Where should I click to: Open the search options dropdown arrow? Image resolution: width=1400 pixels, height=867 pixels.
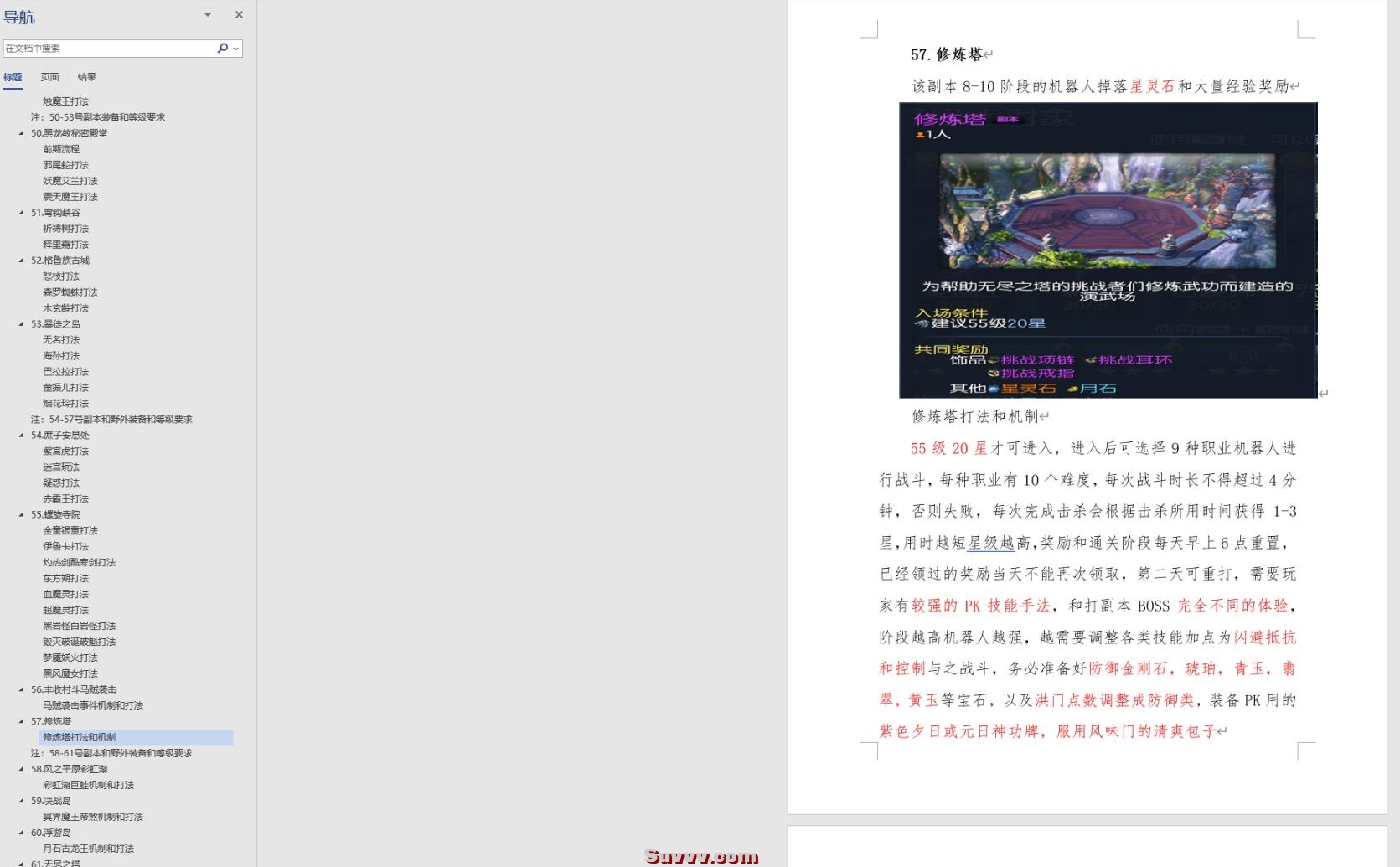[236, 49]
